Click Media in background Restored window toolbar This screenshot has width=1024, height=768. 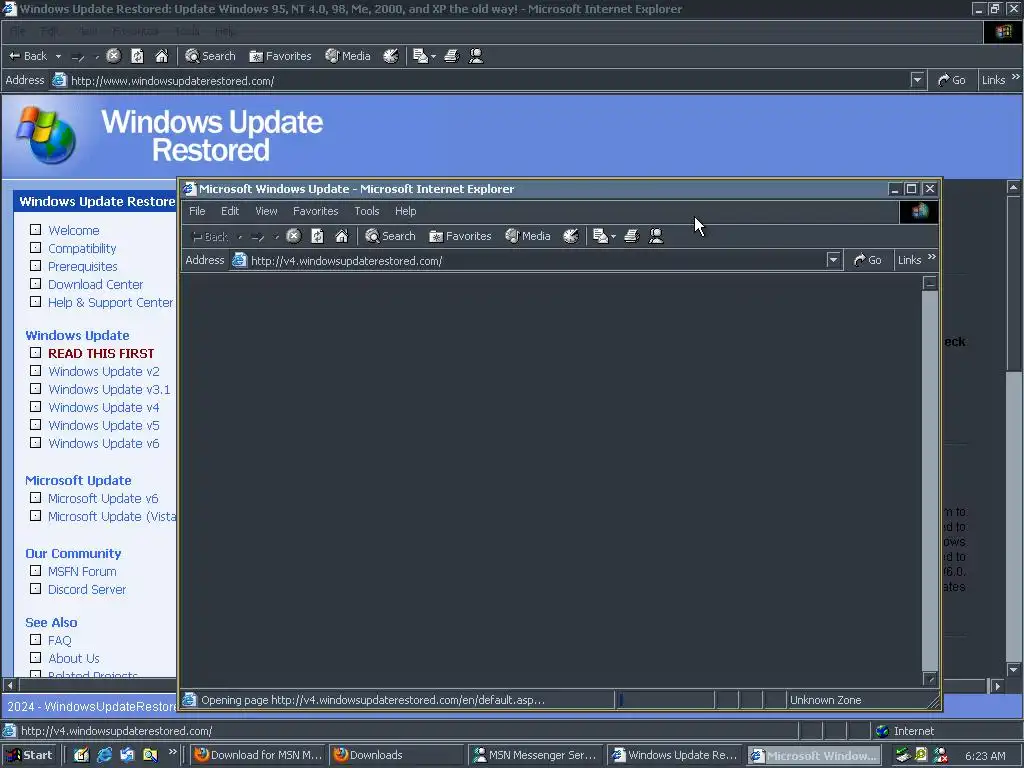click(x=348, y=56)
